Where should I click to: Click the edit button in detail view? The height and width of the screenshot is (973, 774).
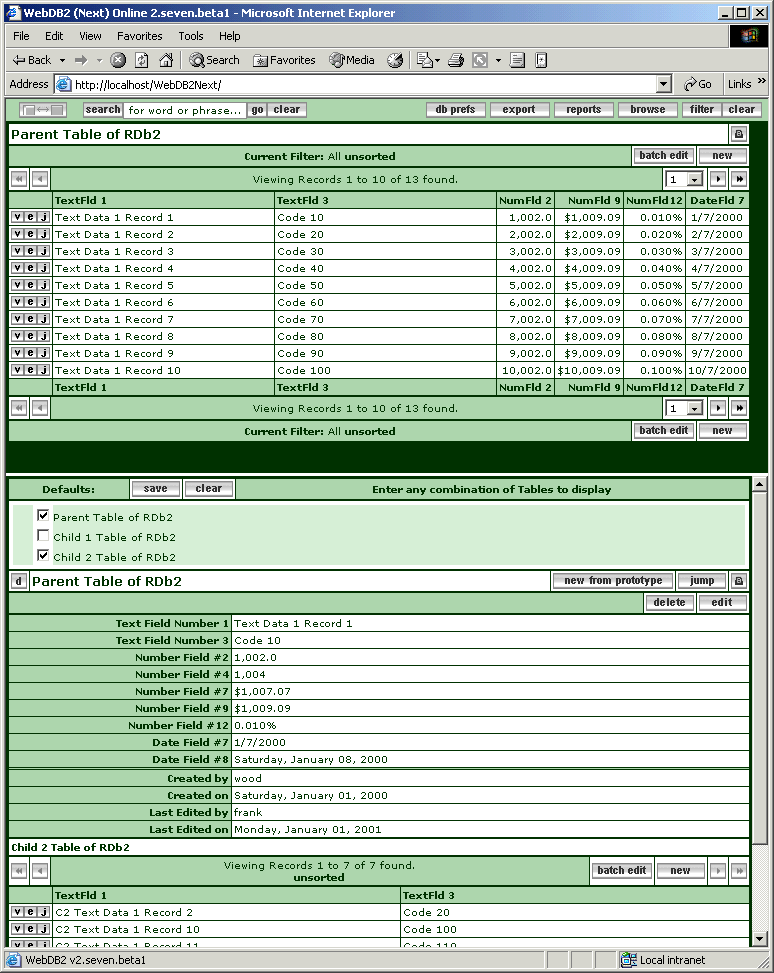click(x=721, y=603)
